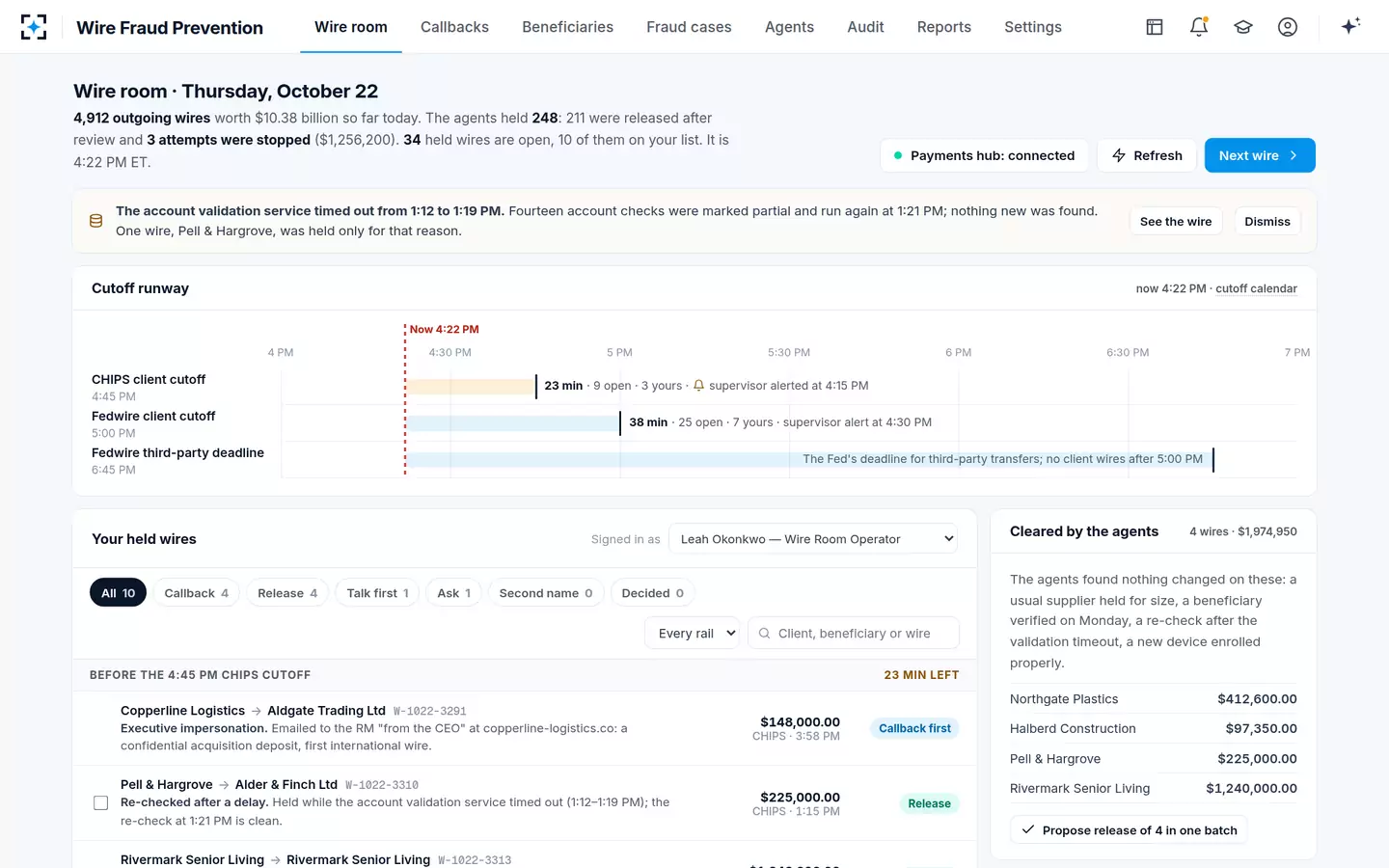Click the client, beneficiary or wire search field

point(854,634)
